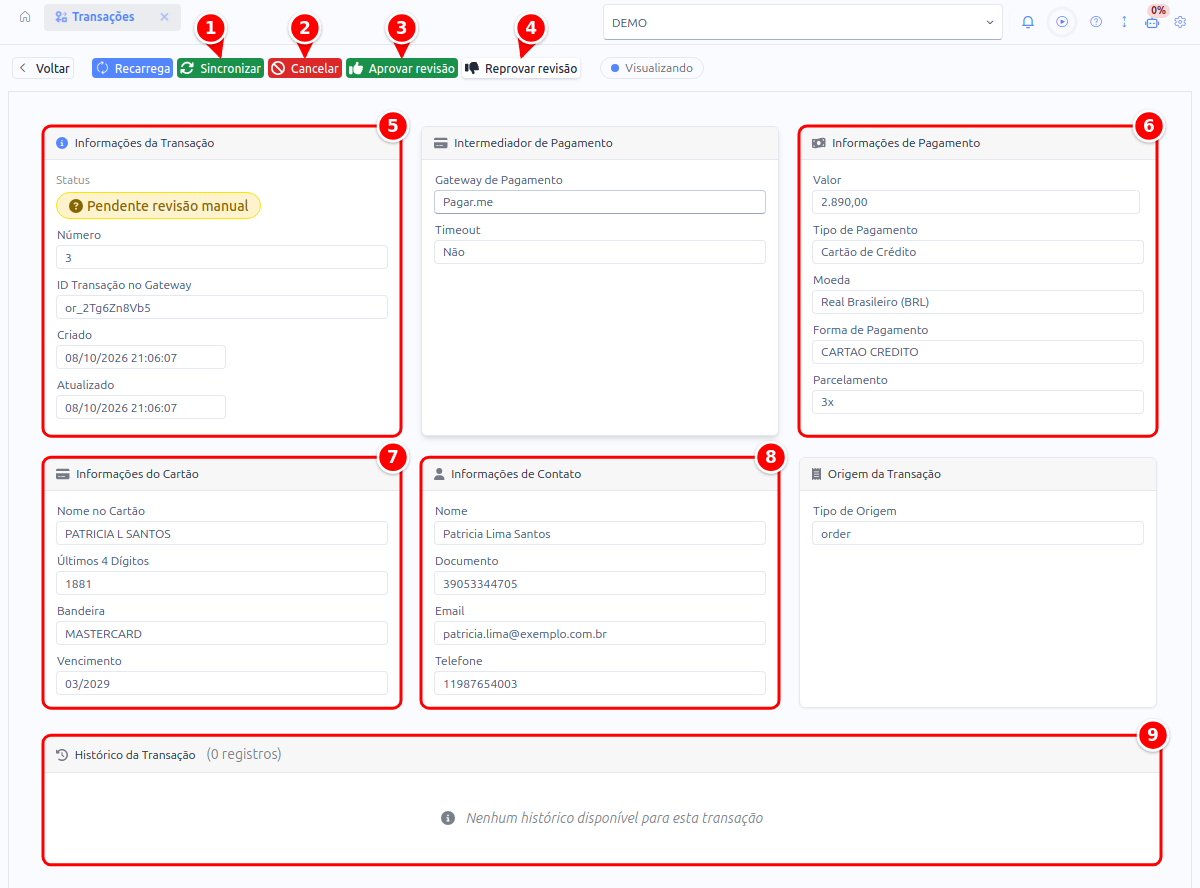Click the Moeda field showing Real Brasileiro
The height and width of the screenshot is (888, 1200).
click(978, 302)
